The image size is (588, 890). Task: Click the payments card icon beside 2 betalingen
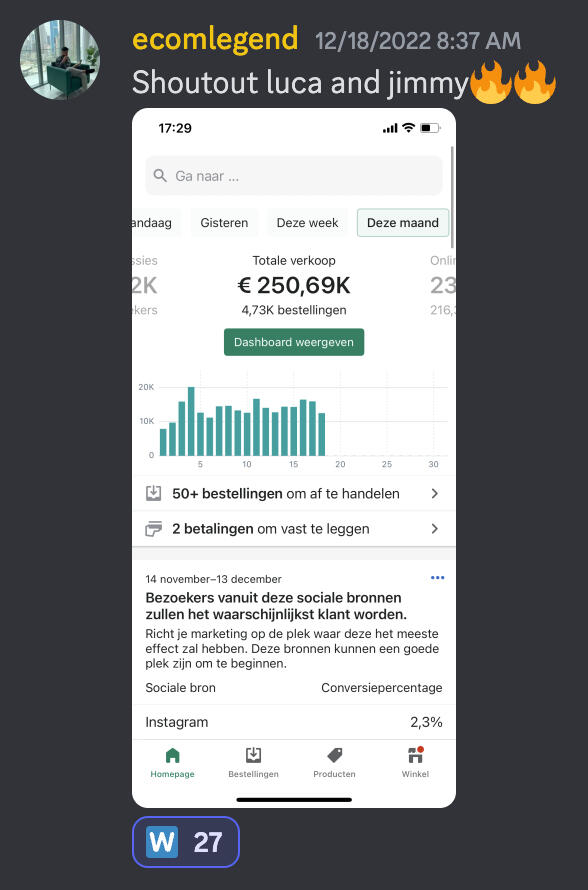click(x=153, y=529)
